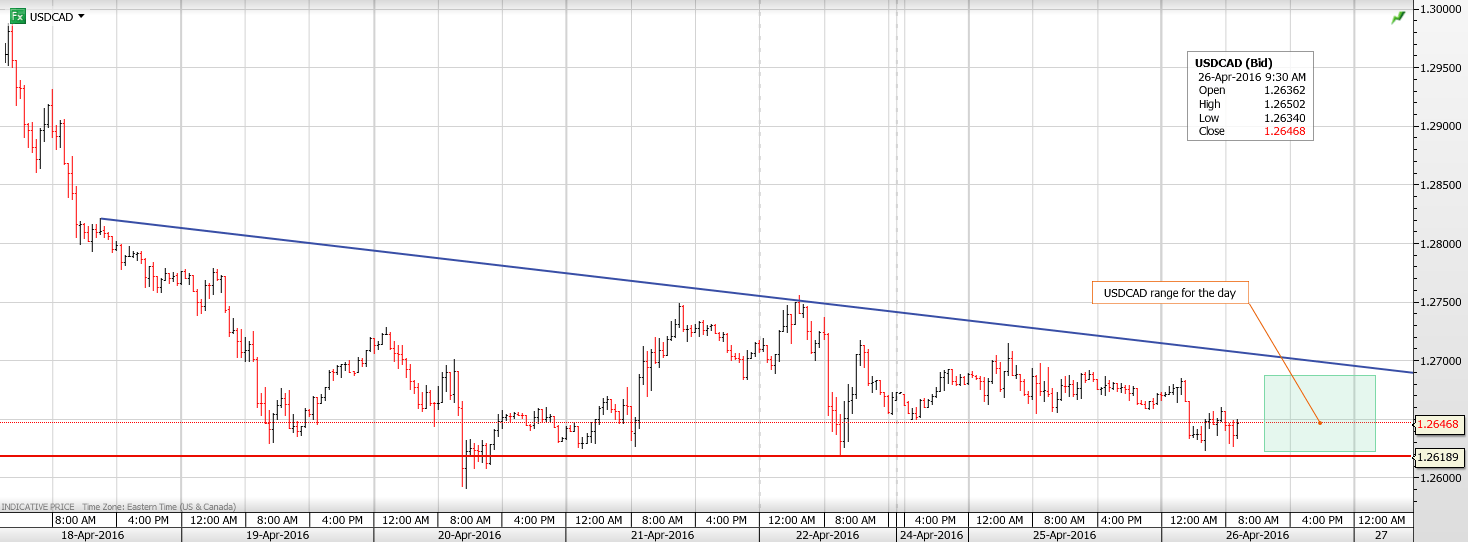1468x542 pixels.
Task: Select the 24-Apr-2016 date on time axis
Action: coord(931,535)
